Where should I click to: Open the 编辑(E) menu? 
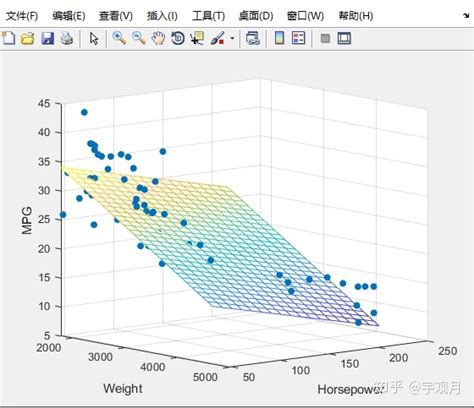[69, 16]
